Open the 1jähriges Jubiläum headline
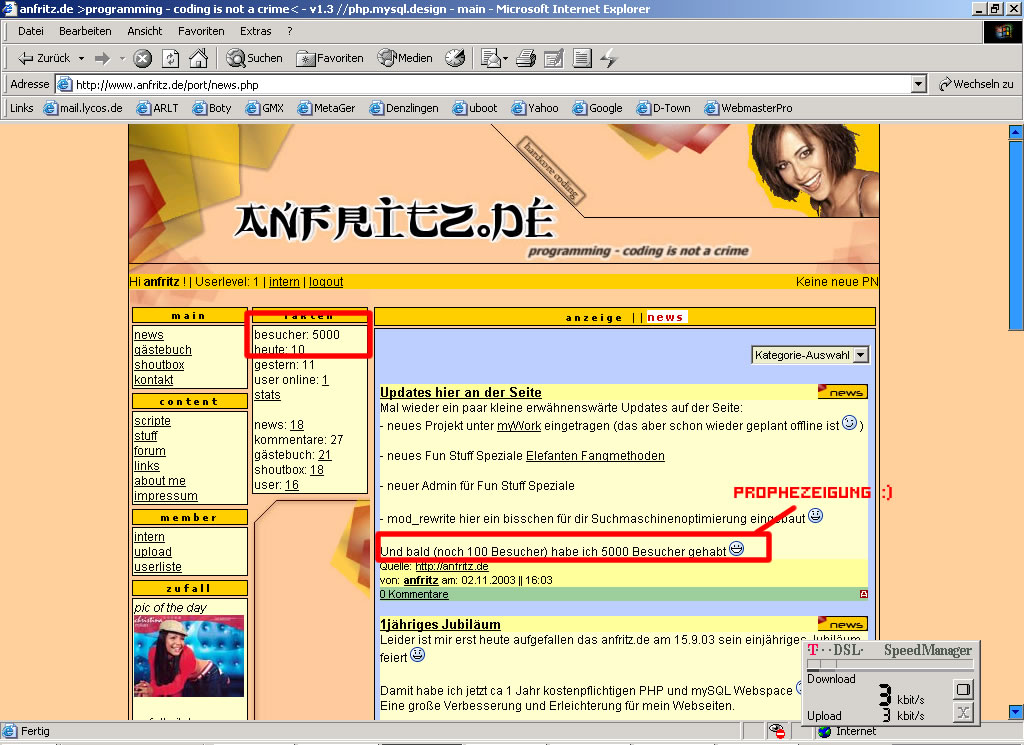The width and height of the screenshot is (1024, 745). (x=440, y=625)
